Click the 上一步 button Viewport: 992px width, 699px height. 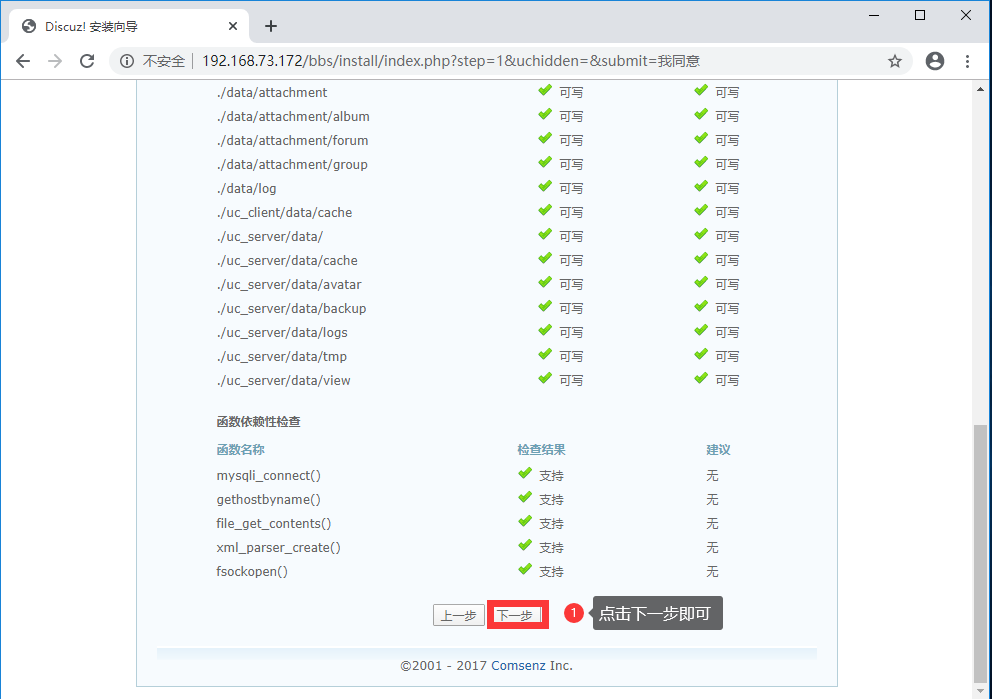click(459, 615)
